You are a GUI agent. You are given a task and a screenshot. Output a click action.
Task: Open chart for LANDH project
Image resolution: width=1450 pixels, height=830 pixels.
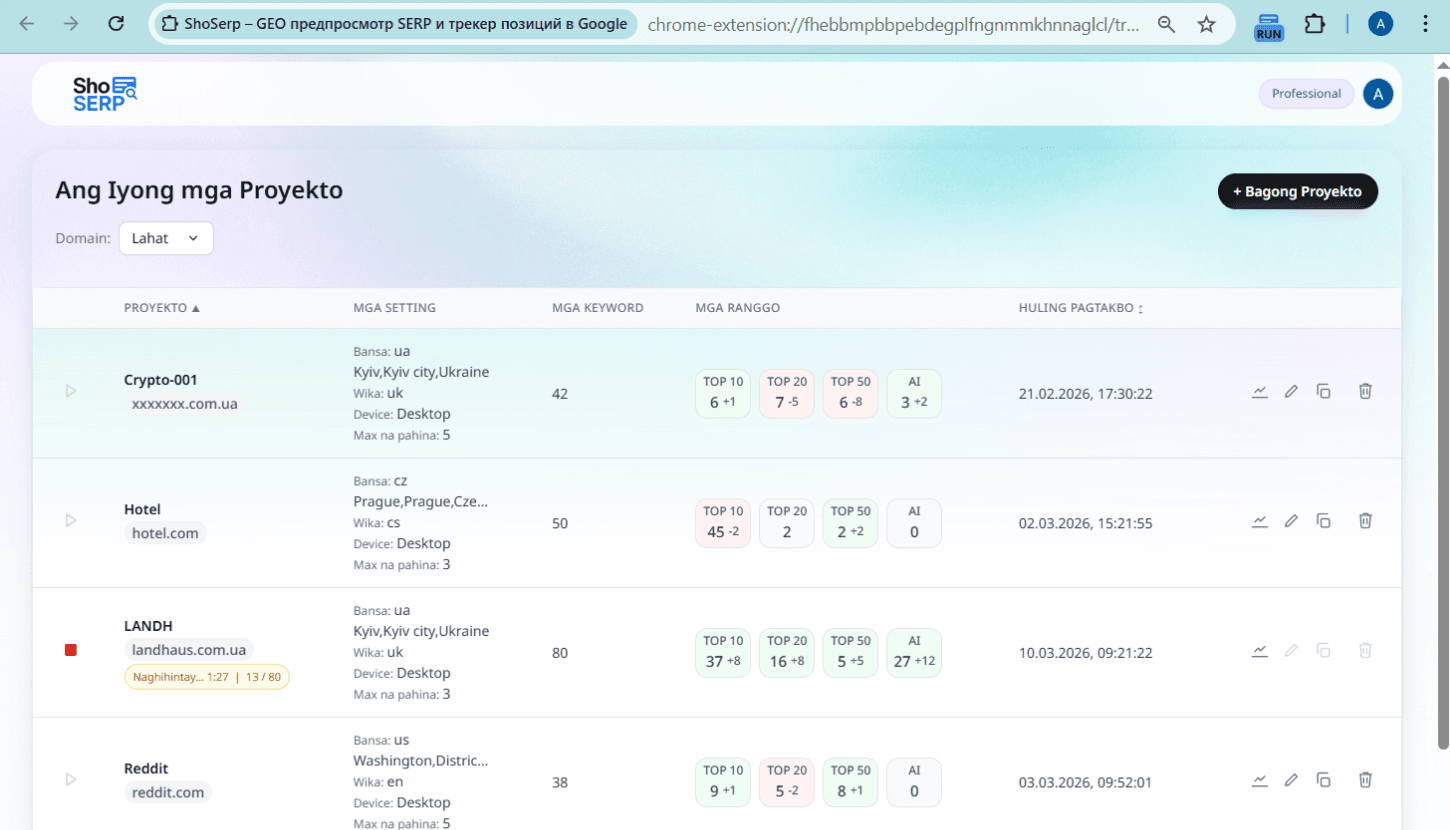pyautogui.click(x=1260, y=650)
